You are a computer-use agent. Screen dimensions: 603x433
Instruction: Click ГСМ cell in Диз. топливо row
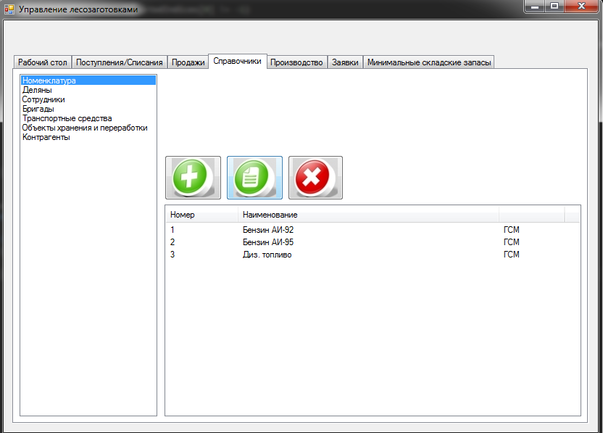[x=511, y=255]
